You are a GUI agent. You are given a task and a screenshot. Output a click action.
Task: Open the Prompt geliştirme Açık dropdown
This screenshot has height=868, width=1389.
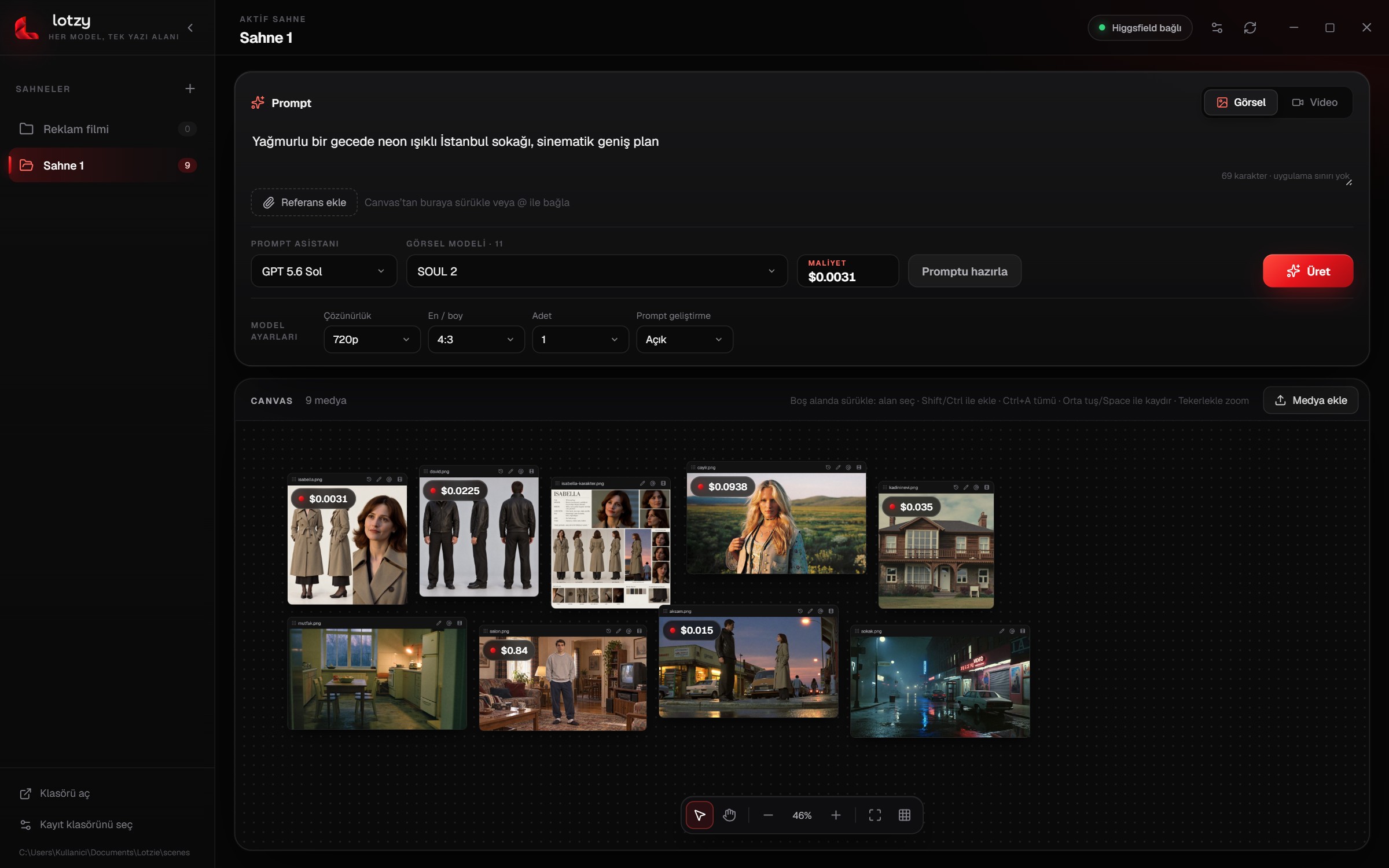(684, 339)
